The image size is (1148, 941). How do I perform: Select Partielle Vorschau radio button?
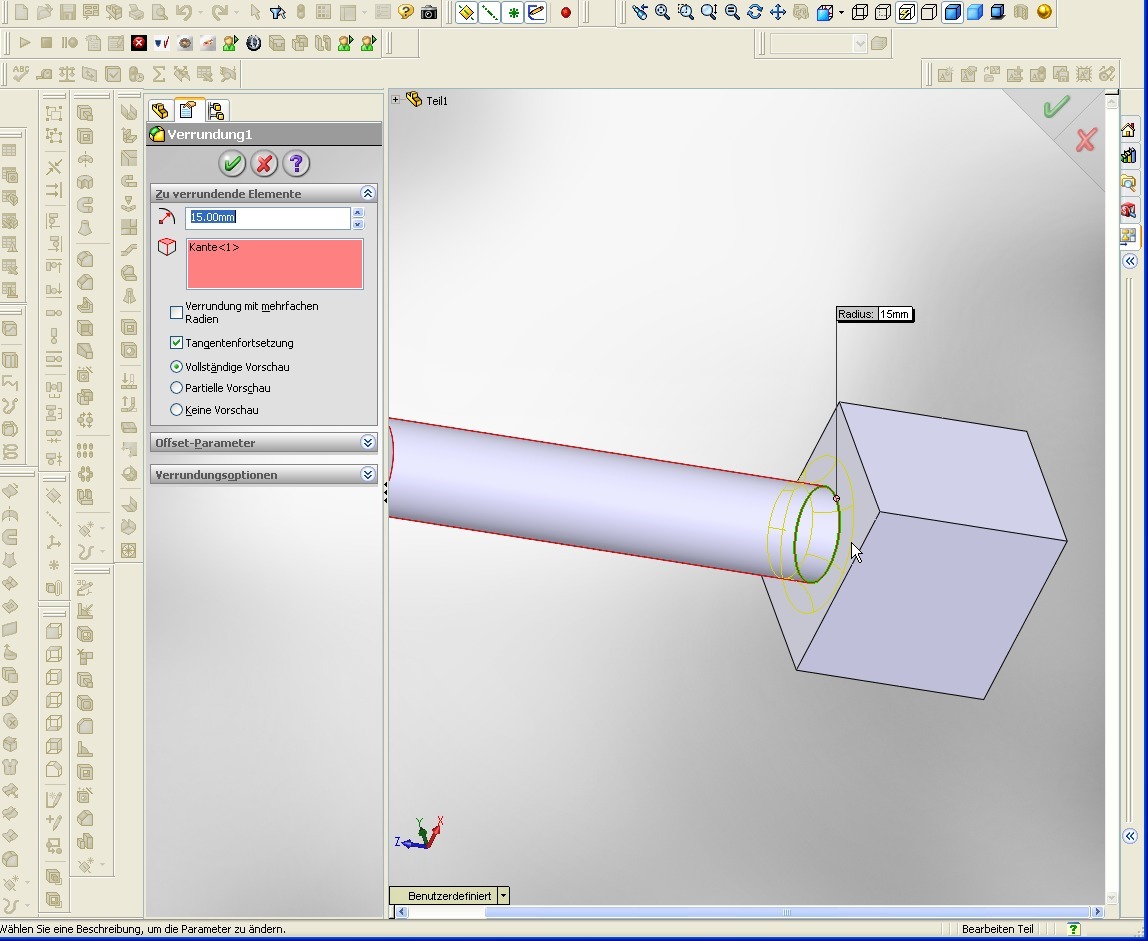pos(177,388)
